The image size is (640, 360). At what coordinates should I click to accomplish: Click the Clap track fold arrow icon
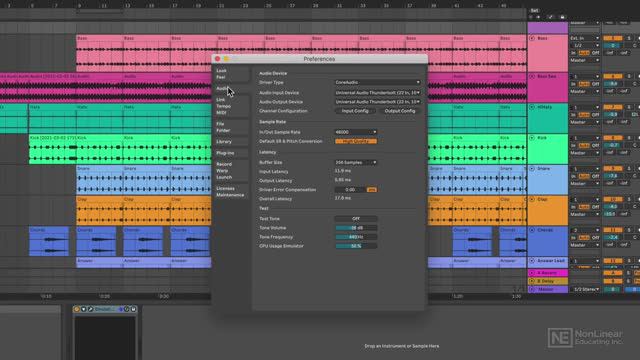pyautogui.click(x=532, y=199)
